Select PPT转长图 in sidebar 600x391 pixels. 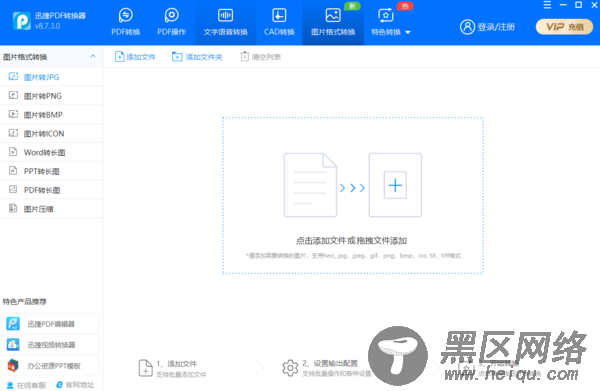[51, 171]
